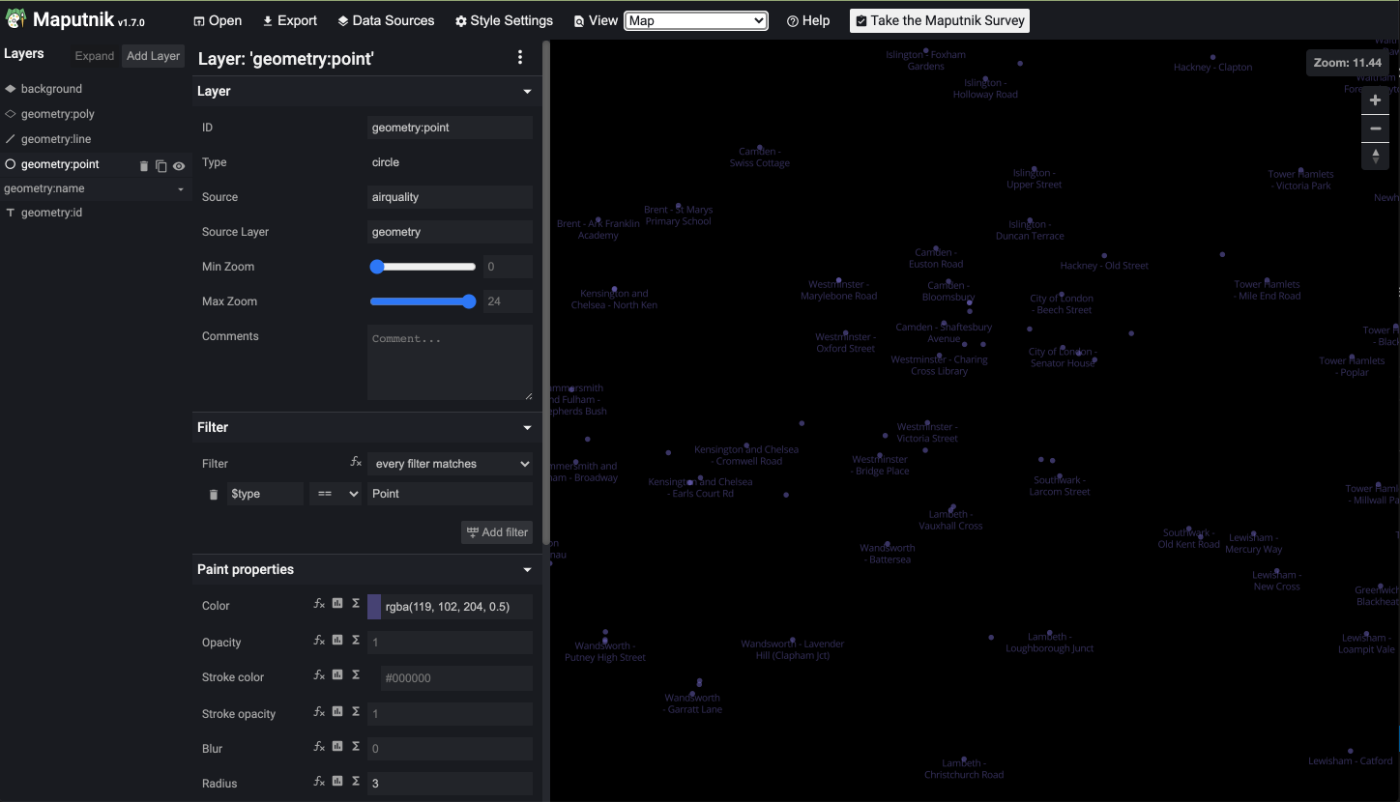Click the data function icon for Radius

(338, 782)
